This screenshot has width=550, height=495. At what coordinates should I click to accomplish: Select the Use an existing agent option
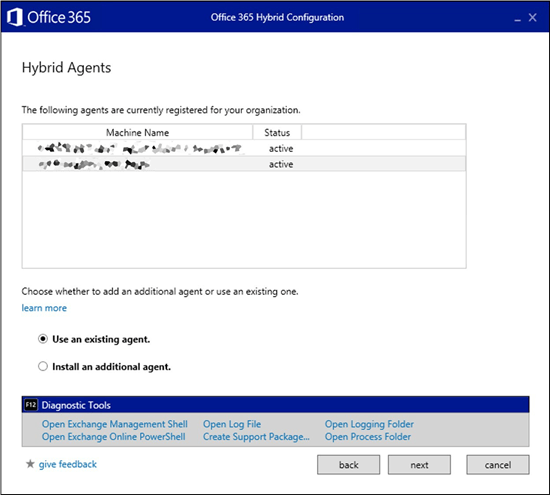coord(43,339)
